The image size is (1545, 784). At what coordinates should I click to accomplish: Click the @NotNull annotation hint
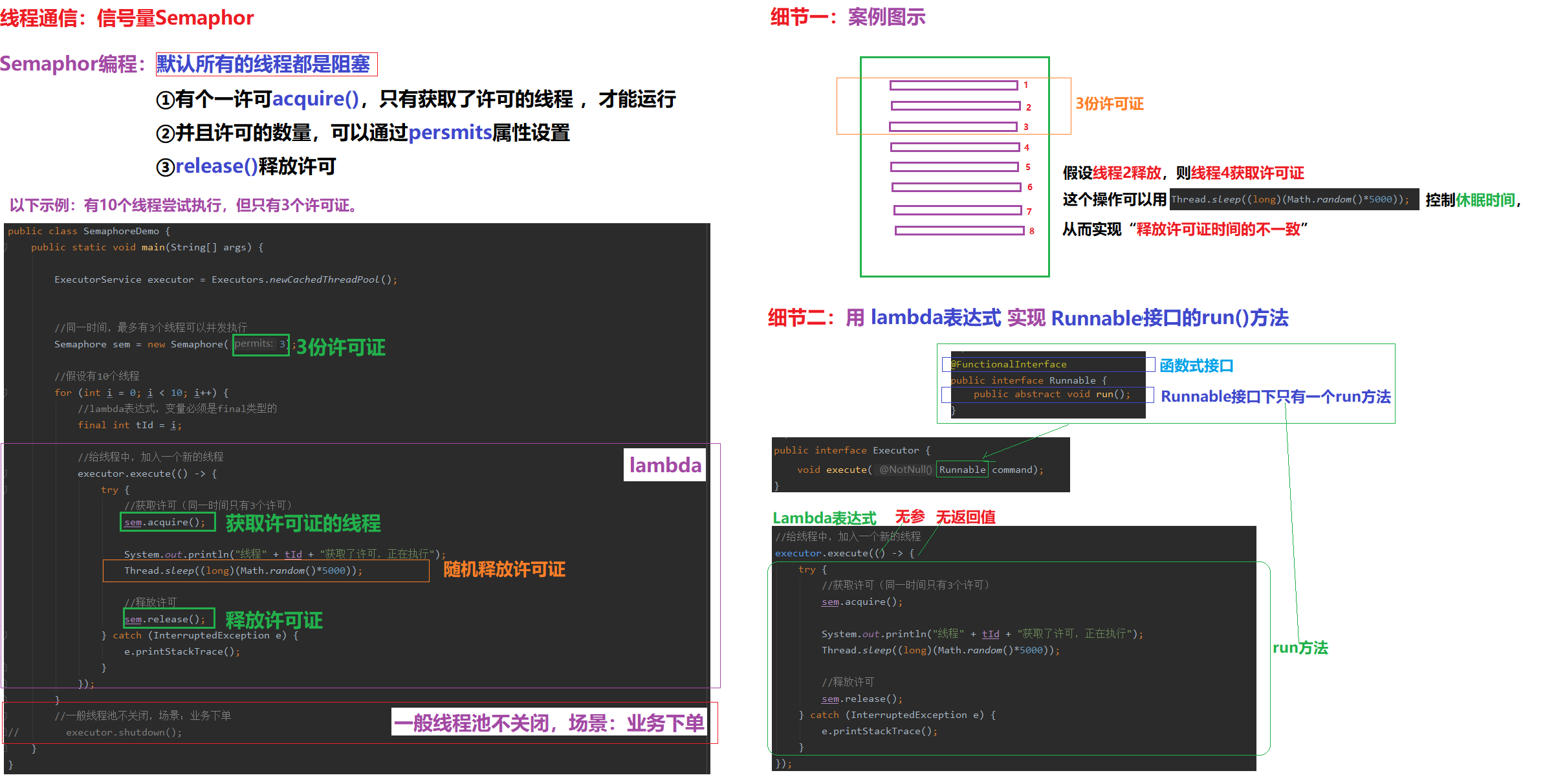click(x=905, y=470)
